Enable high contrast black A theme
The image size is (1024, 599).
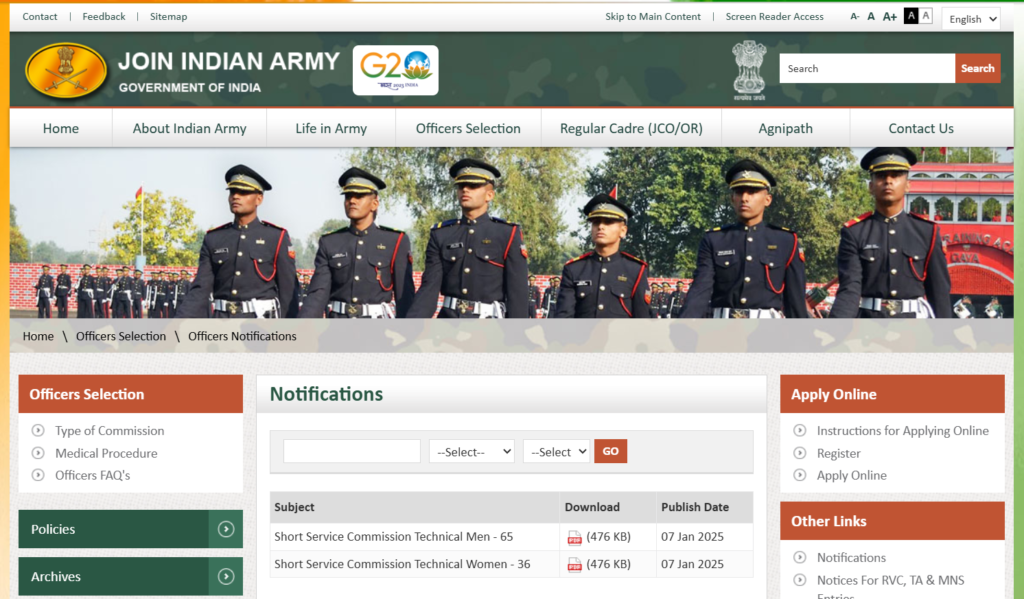pos(912,16)
